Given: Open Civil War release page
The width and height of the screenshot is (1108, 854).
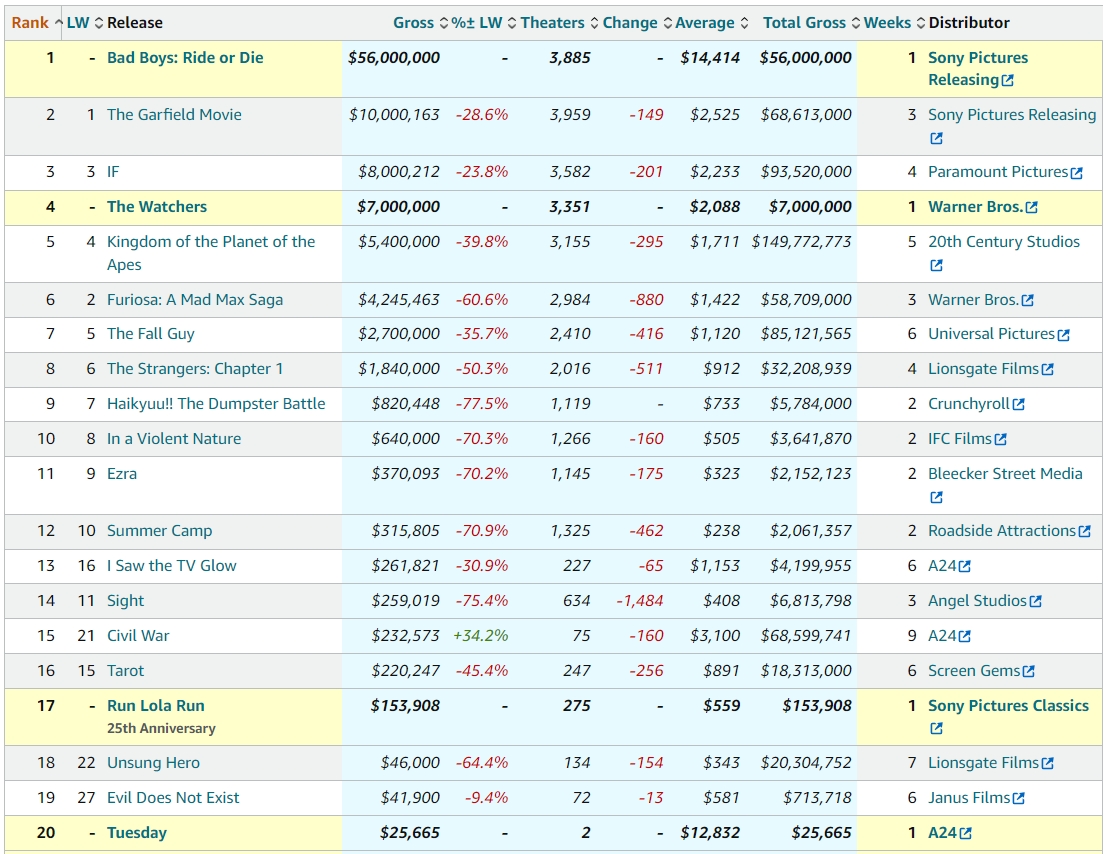Looking at the screenshot, I should (138, 636).
